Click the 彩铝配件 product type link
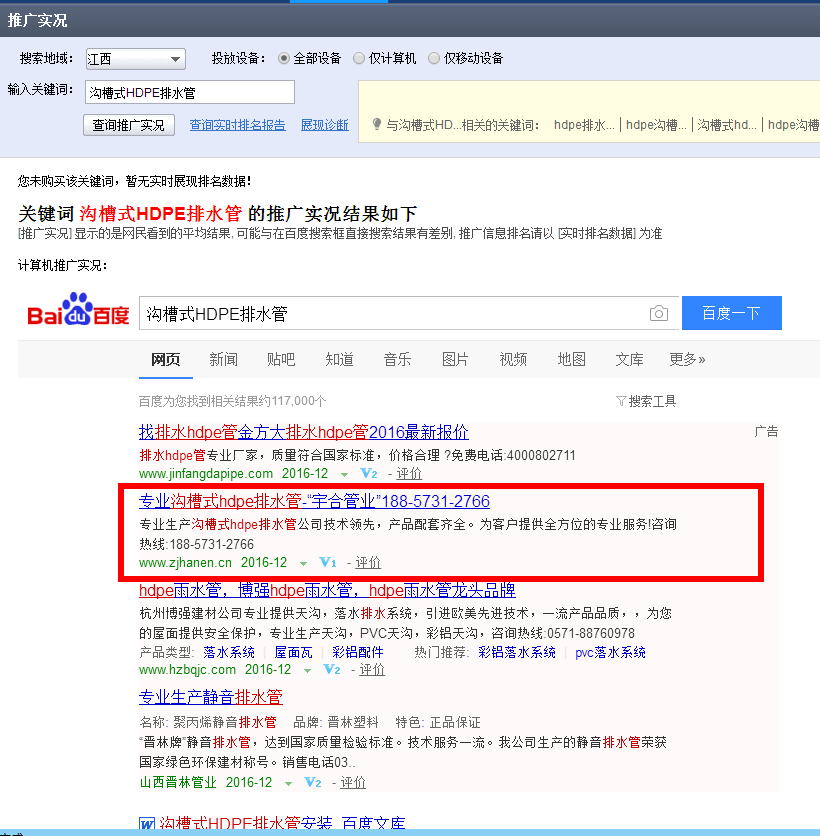The height and width of the screenshot is (836, 820). 358,652
